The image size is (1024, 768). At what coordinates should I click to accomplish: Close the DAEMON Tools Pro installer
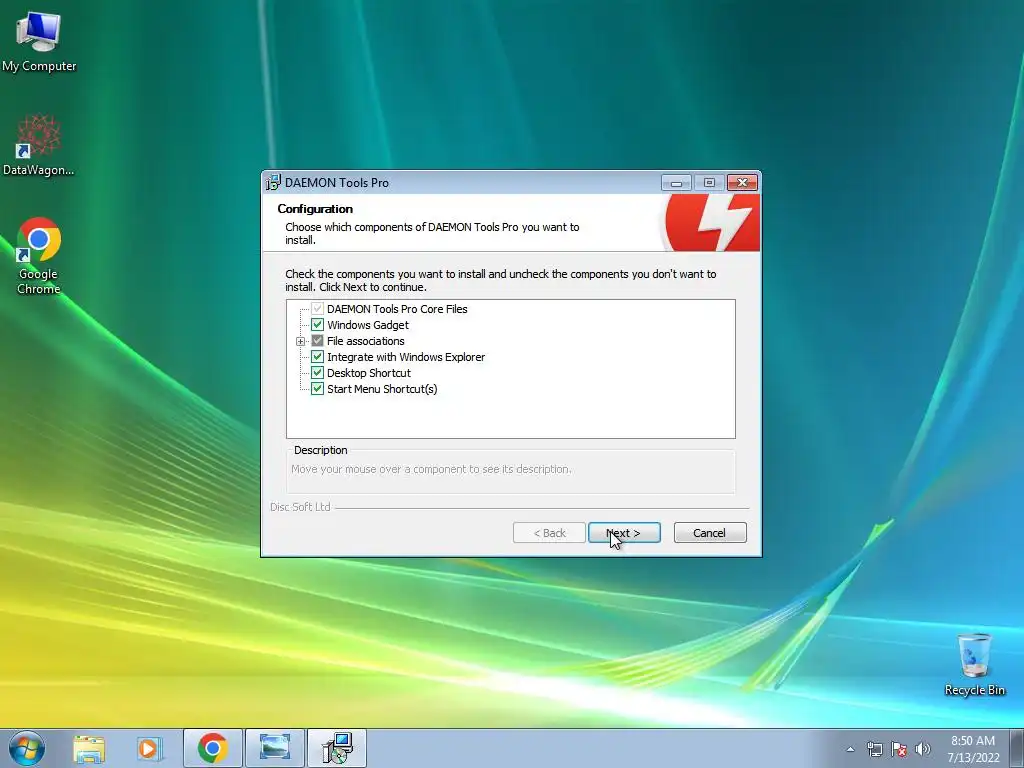click(x=742, y=183)
